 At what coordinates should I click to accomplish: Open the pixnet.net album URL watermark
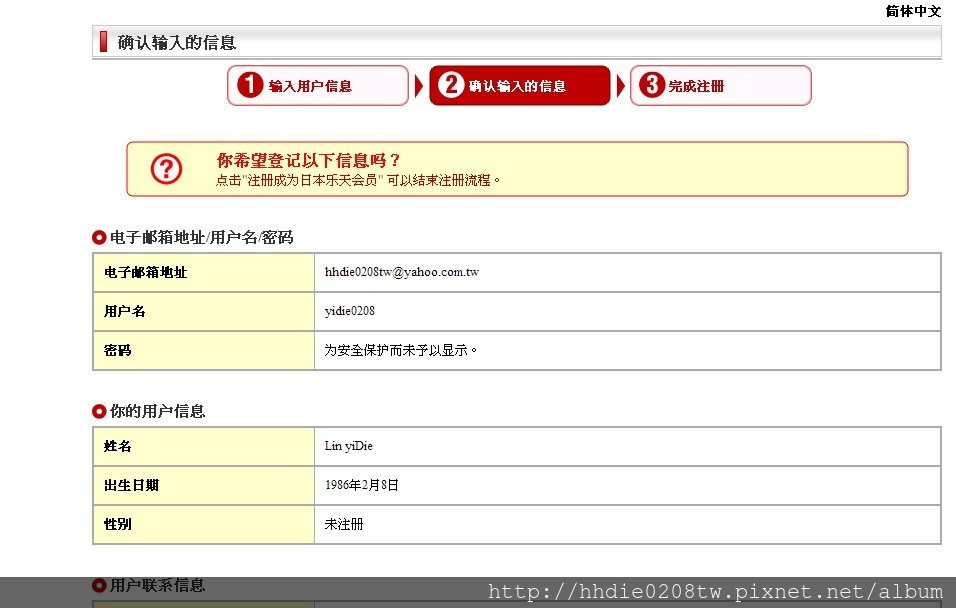coord(715,592)
